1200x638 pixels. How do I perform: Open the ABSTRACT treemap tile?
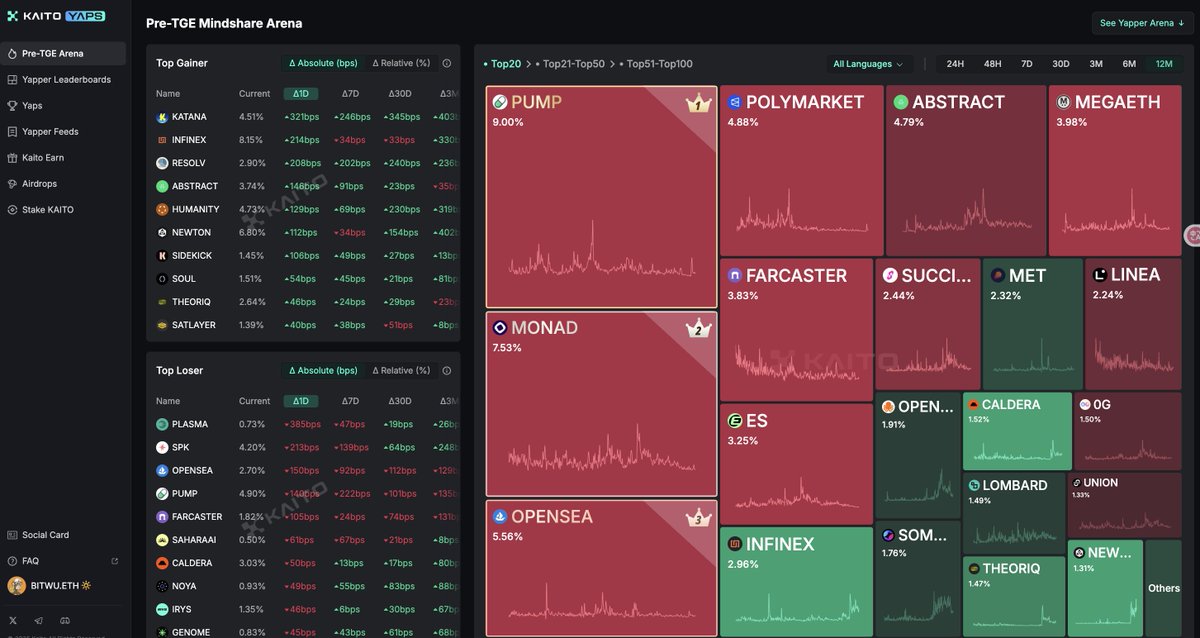(x=966, y=170)
